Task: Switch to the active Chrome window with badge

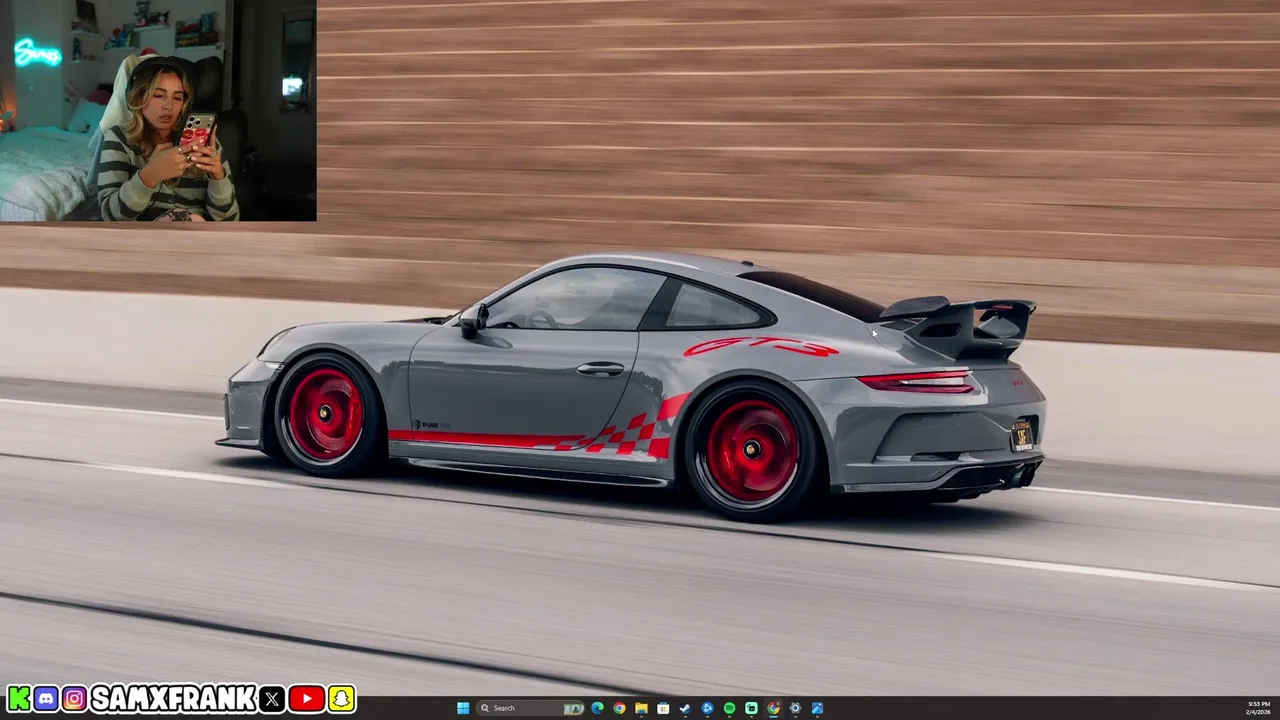Action: click(773, 708)
